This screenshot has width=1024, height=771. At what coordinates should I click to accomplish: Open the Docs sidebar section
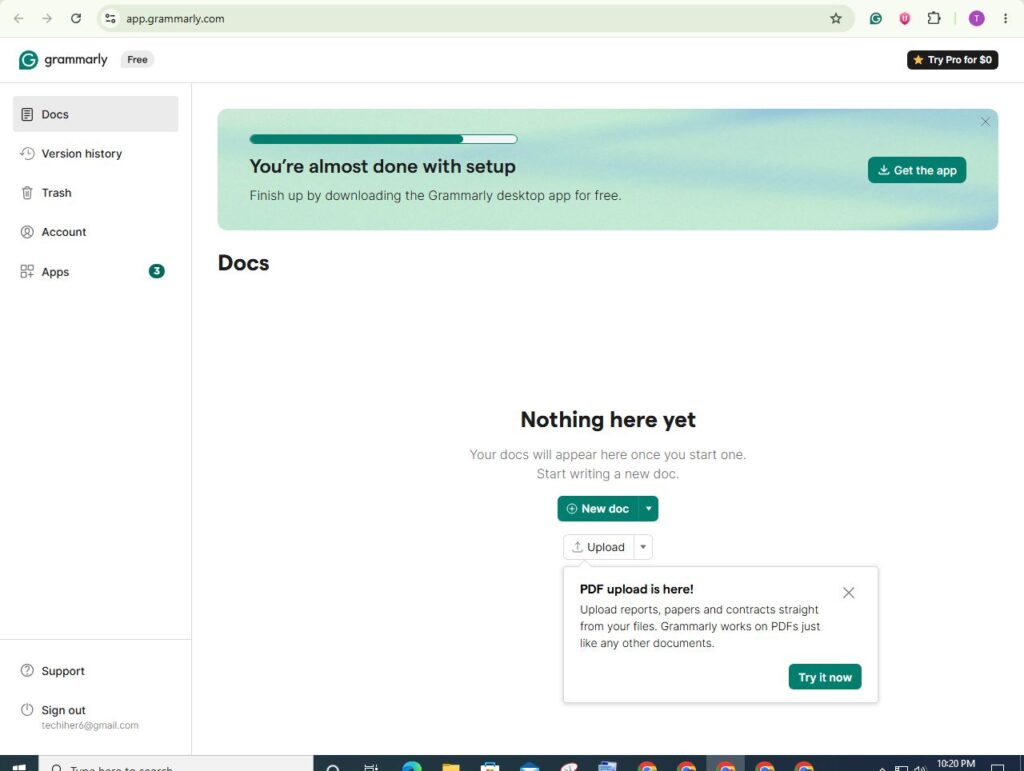[x=95, y=114]
